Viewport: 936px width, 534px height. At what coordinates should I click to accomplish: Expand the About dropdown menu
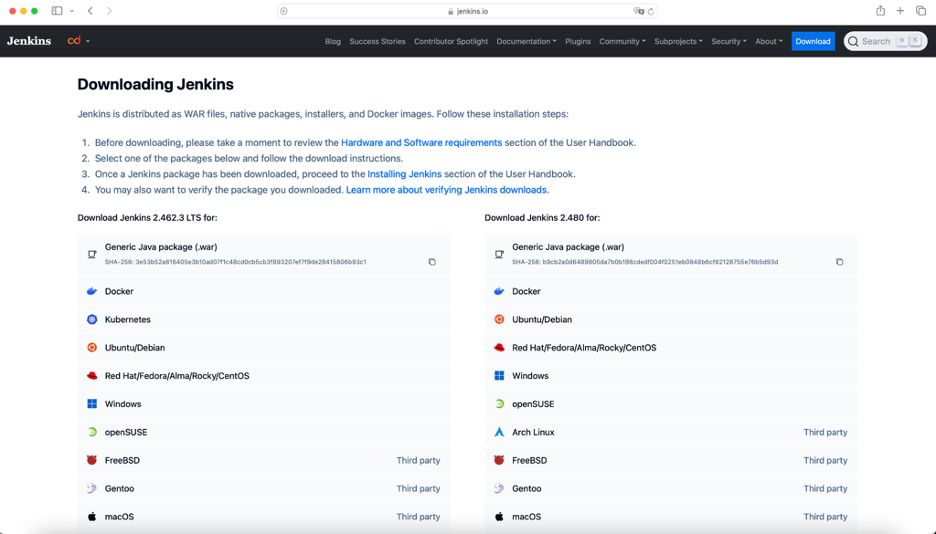click(x=768, y=41)
